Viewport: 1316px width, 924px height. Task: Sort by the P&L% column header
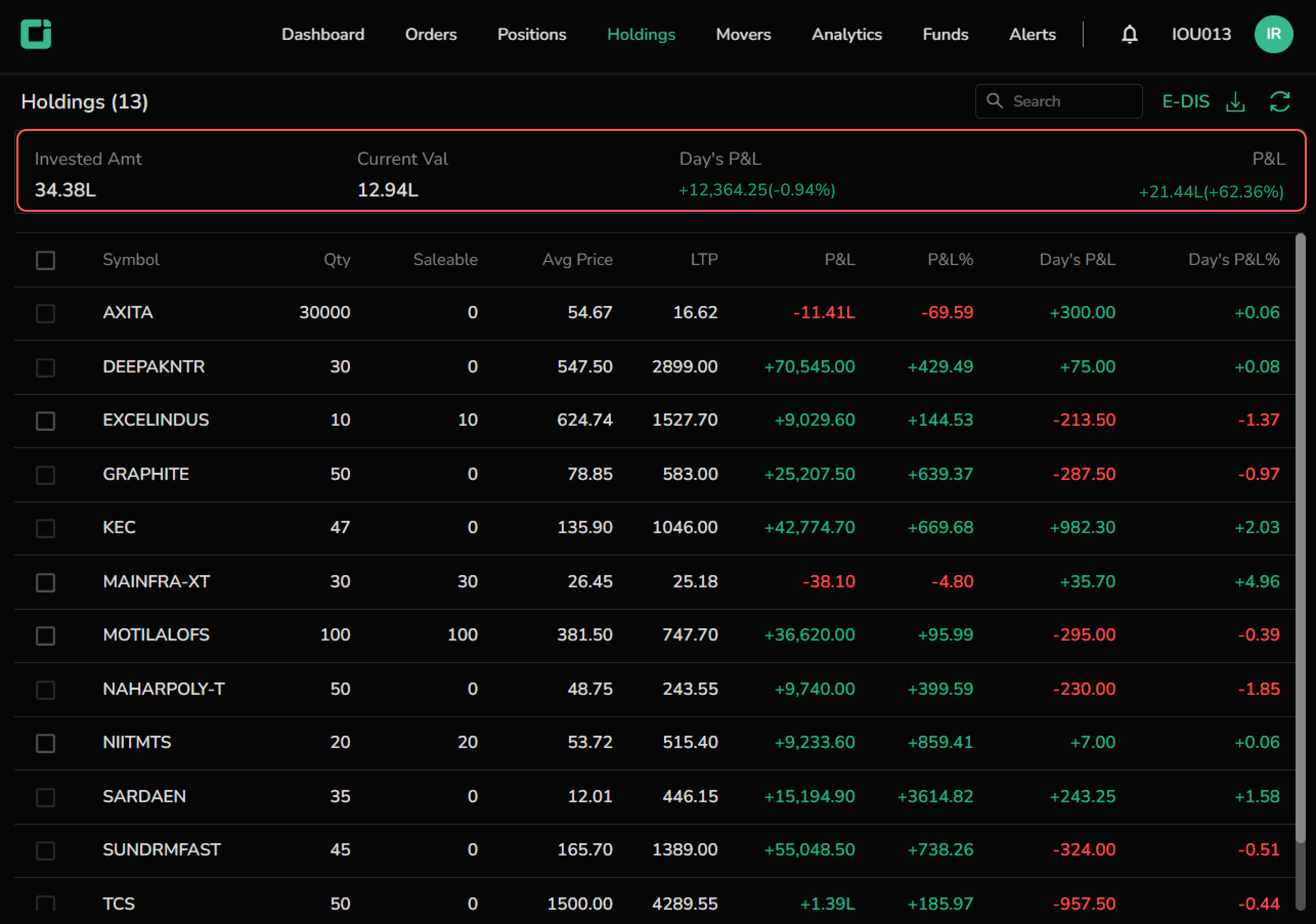[x=950, y=260]
